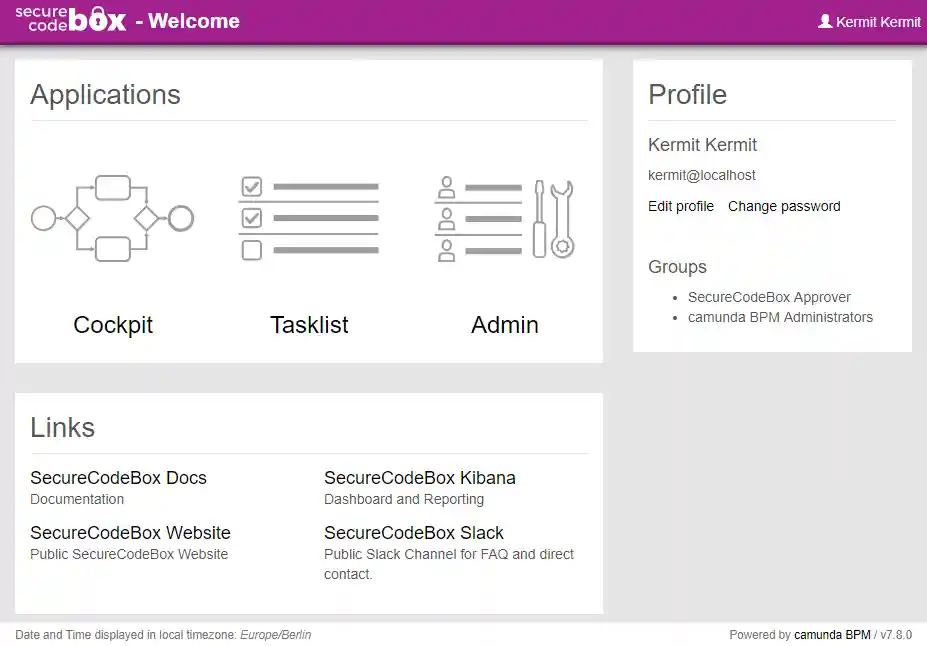Open the SecureCodeBox Docs link
Image resolution: width=927 pixels, height=646 pixels.
(x=118, y=478)
